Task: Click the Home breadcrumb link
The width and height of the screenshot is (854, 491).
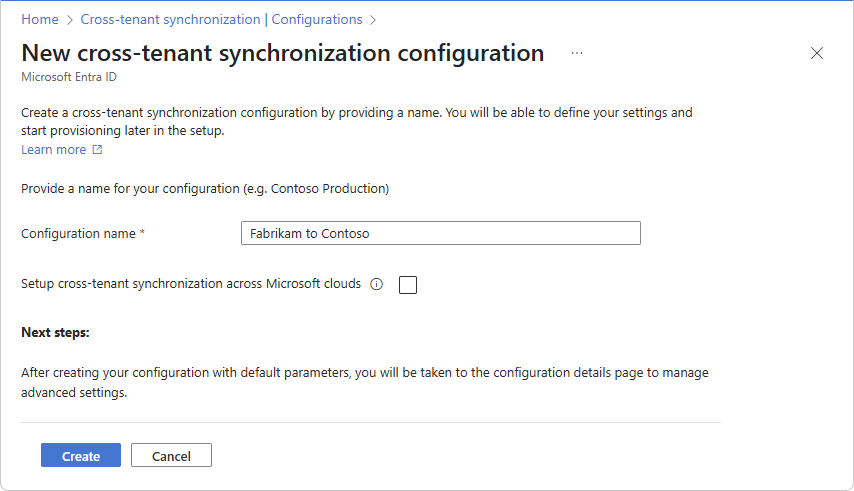Action: [x=40, y=19]
